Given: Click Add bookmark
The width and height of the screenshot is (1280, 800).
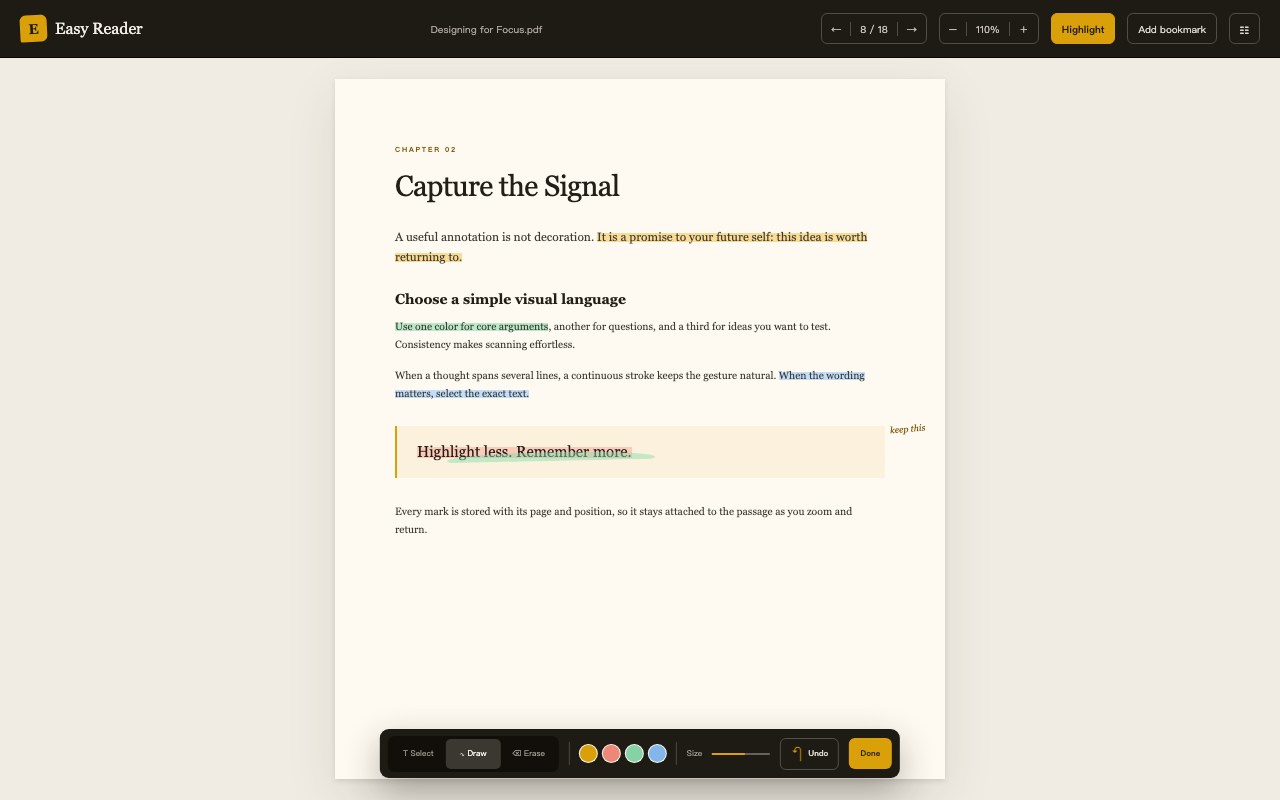Looking at the screenshot, I should (x=1172, y=29).
